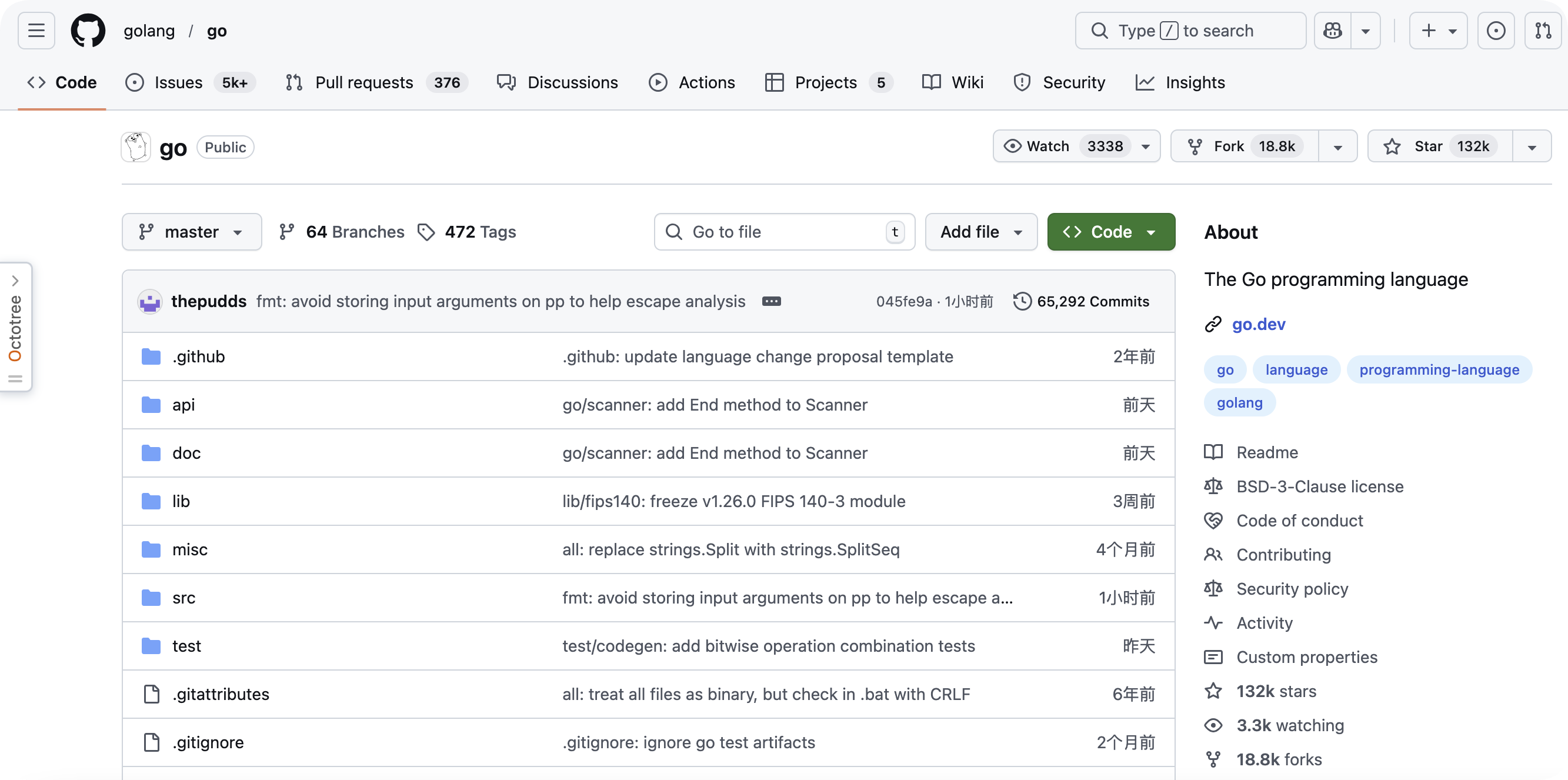The width and height of the screenshot is (1568, 780).
Task: Open the issues inbox icon in header
Action: (x=1496, y=31)
